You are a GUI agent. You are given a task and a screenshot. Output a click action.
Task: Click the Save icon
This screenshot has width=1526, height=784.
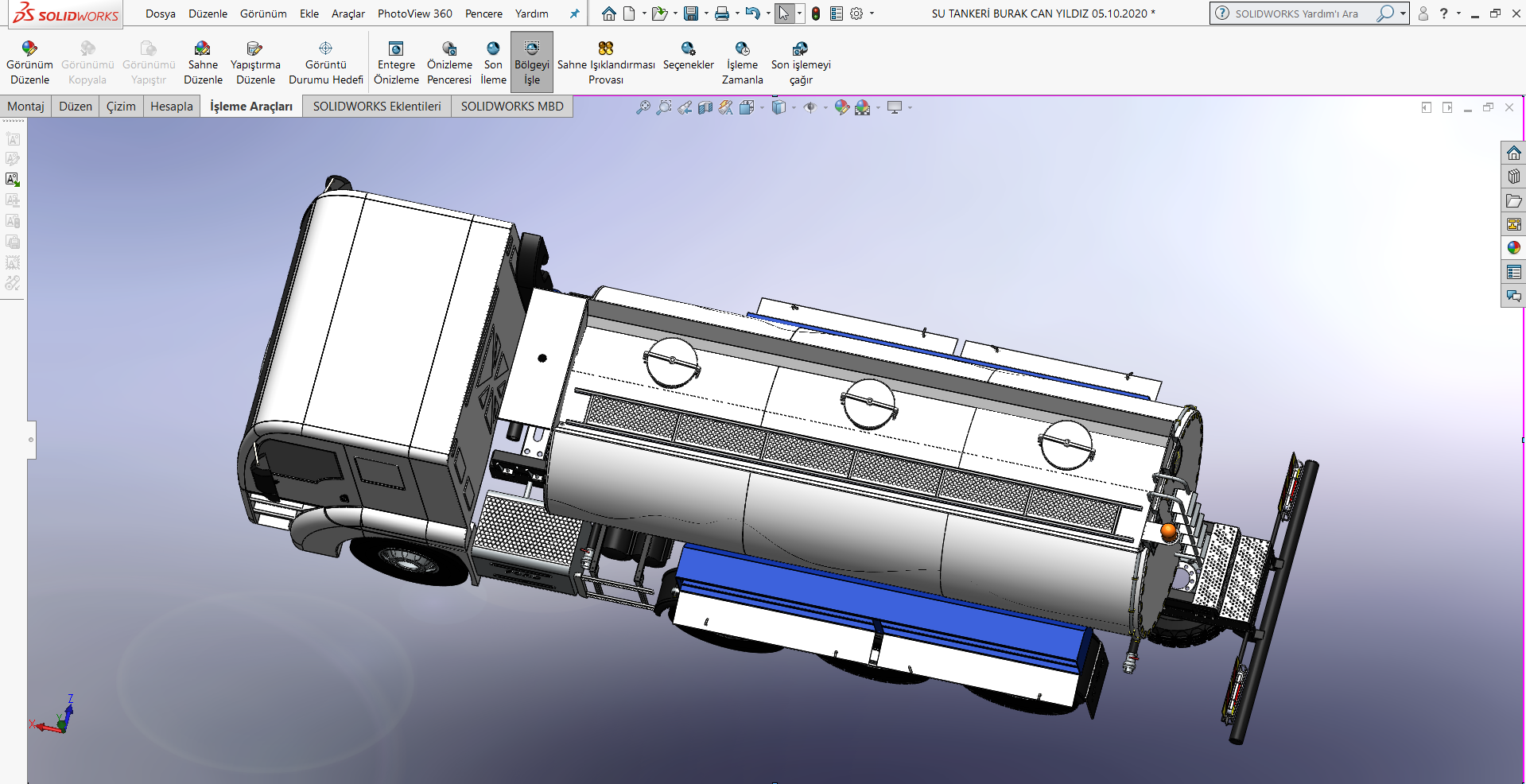coord(691,14)
